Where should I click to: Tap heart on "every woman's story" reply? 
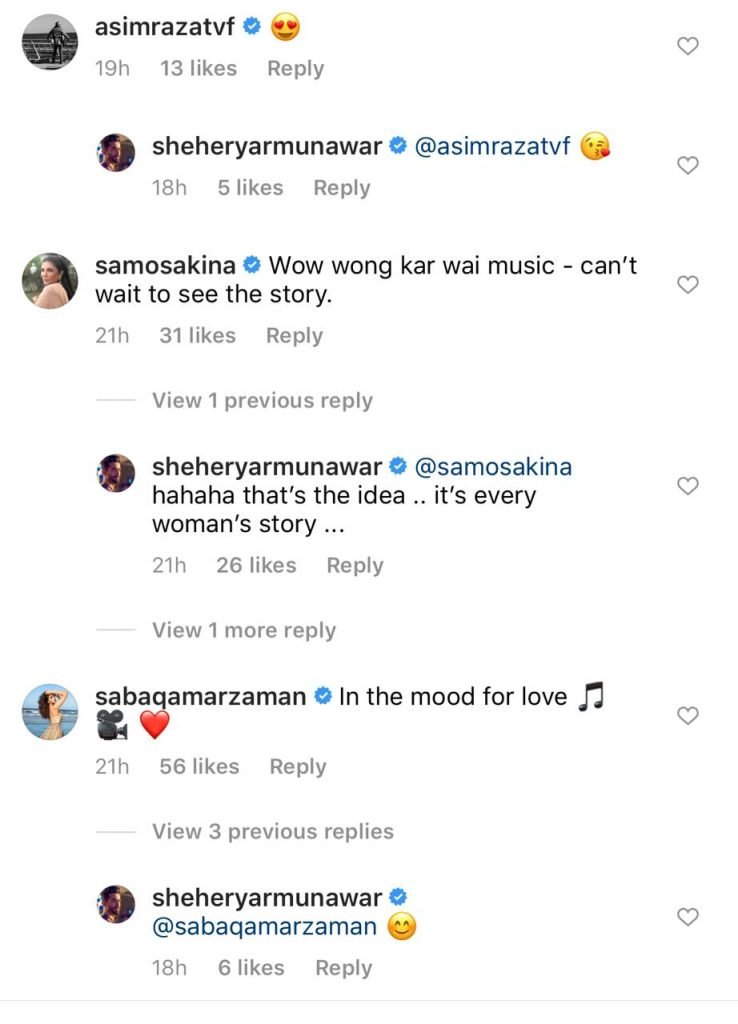(x=688, y=486)
